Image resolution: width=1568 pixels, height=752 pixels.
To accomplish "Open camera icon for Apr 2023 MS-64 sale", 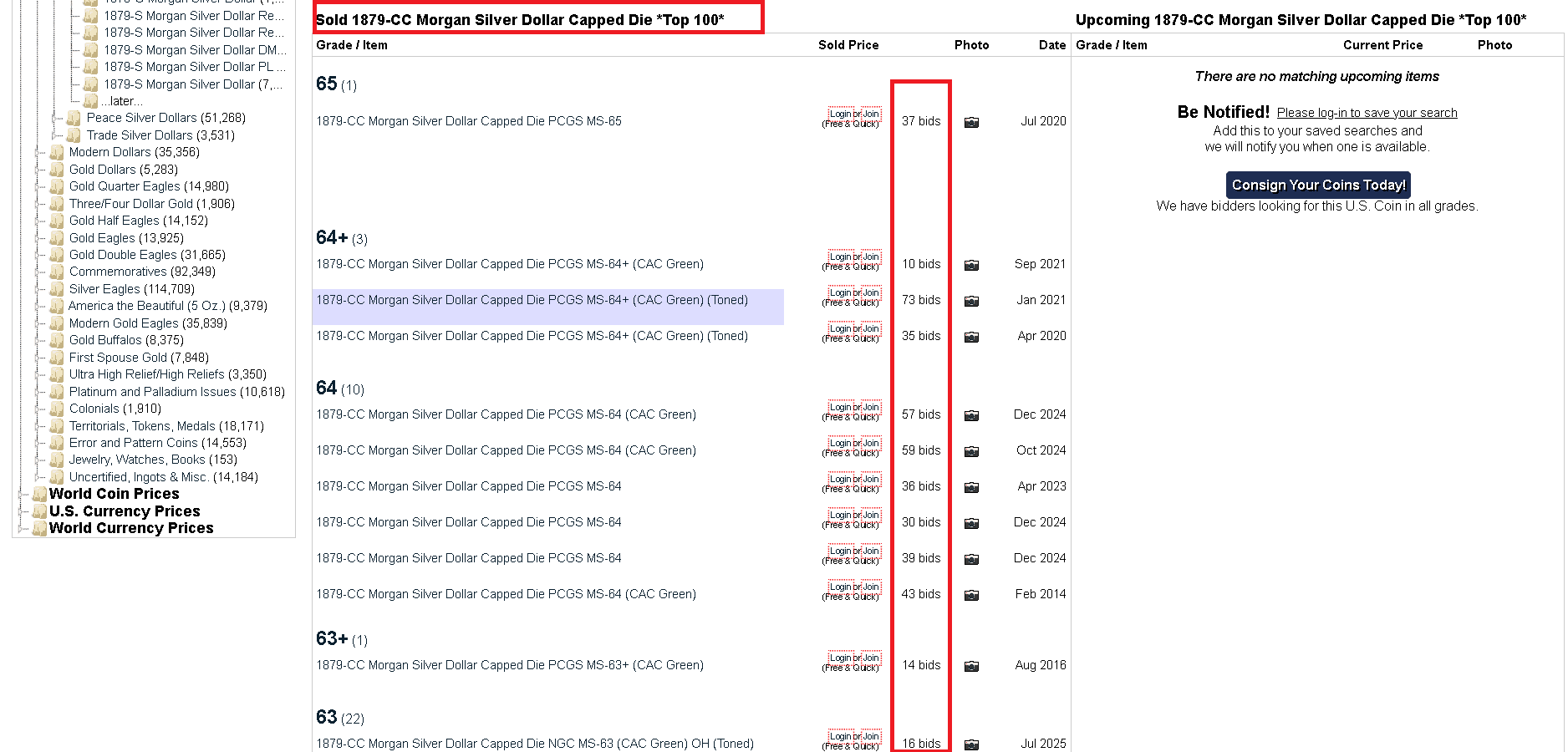I will (x=971, y=487).
